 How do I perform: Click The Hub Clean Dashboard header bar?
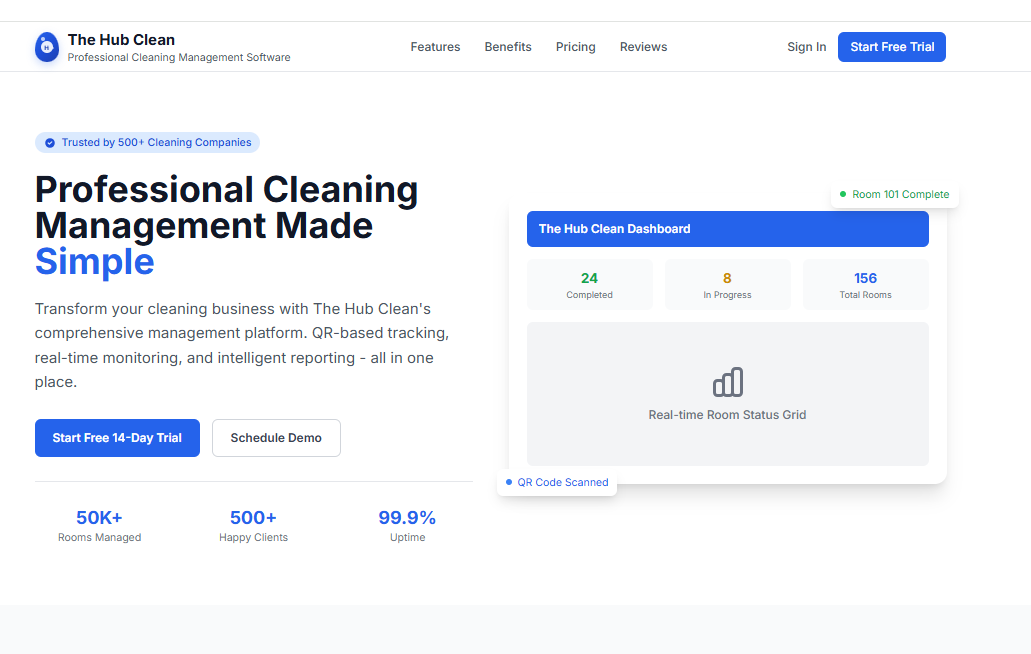[727, 228]
